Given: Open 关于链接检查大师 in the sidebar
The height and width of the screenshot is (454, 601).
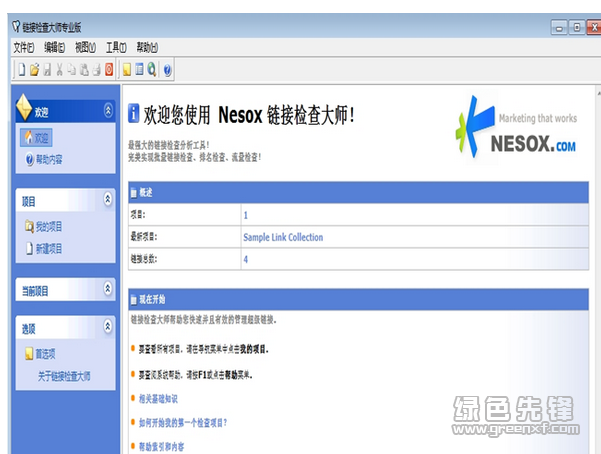Looking at the screenshot, I should (x=64, y=376).
